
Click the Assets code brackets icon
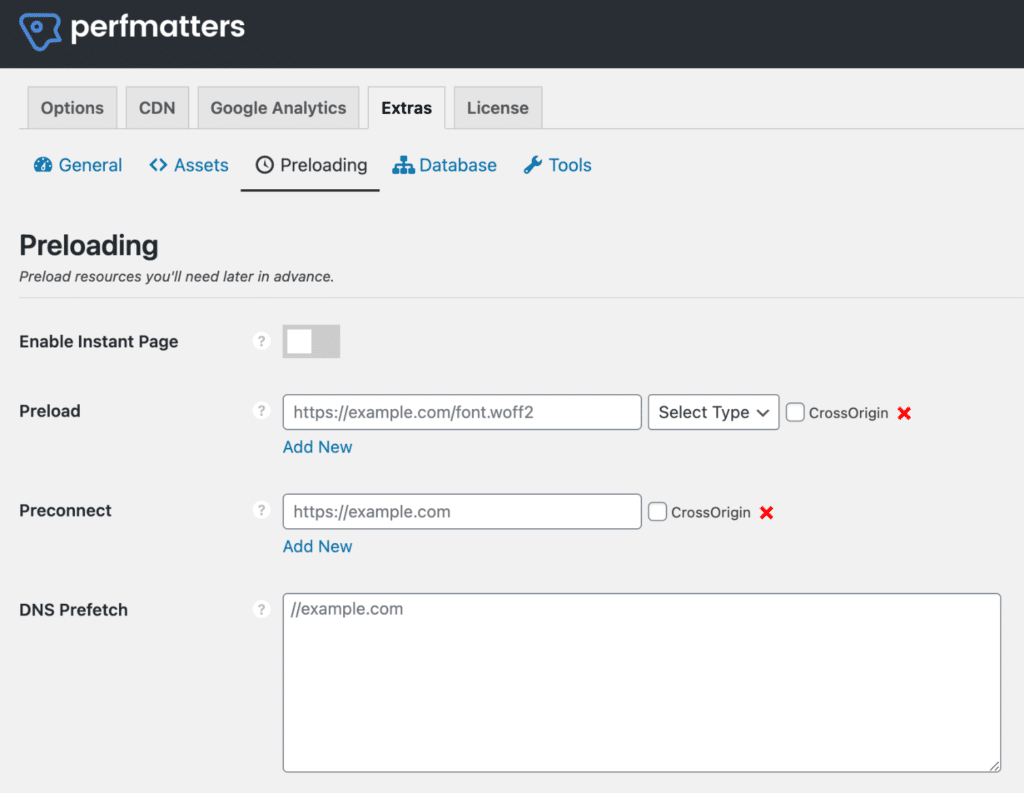click(158, 165)
